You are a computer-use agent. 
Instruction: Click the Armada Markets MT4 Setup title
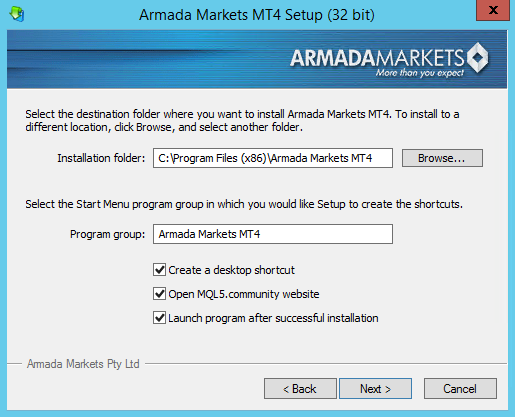(x=257, y=15)
